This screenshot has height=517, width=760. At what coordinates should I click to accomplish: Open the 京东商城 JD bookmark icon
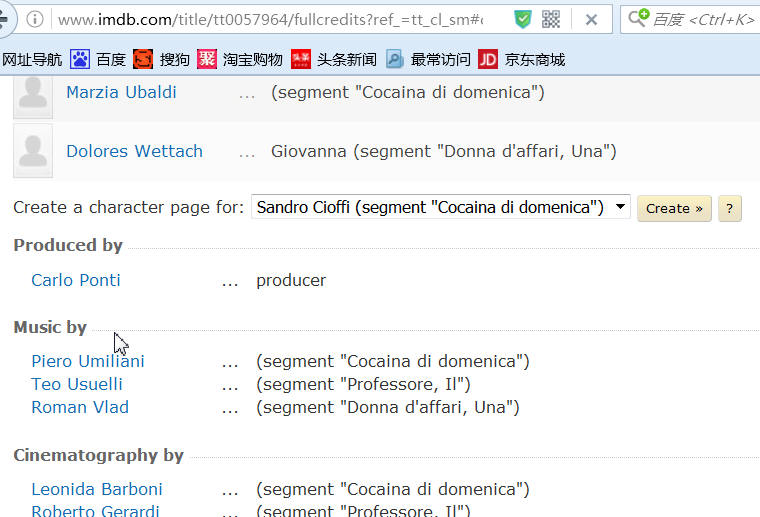pyautogui.click(x=488, y=60)
